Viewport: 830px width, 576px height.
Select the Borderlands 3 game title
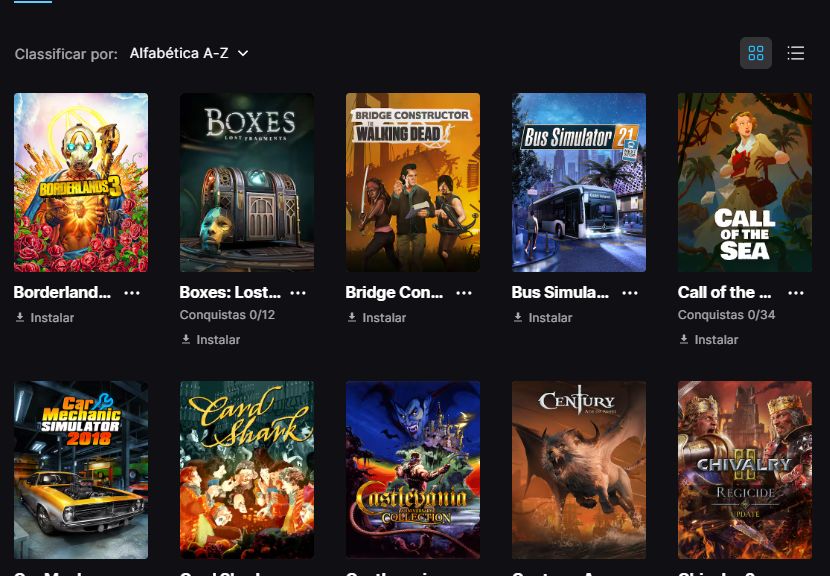(62, 292)
